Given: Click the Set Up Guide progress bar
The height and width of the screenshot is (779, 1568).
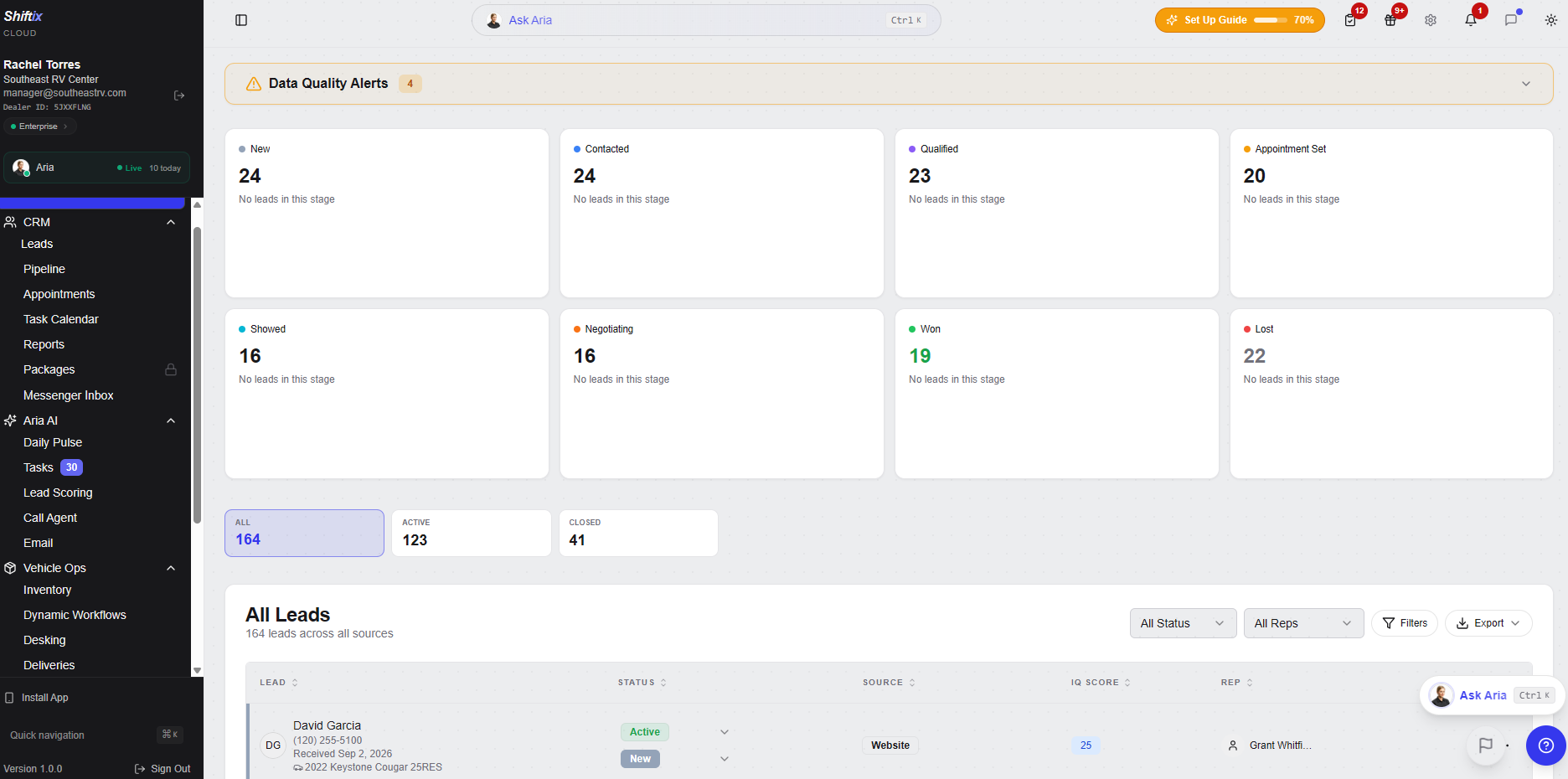Looking at the screenshot, I should pos(1271,20).
